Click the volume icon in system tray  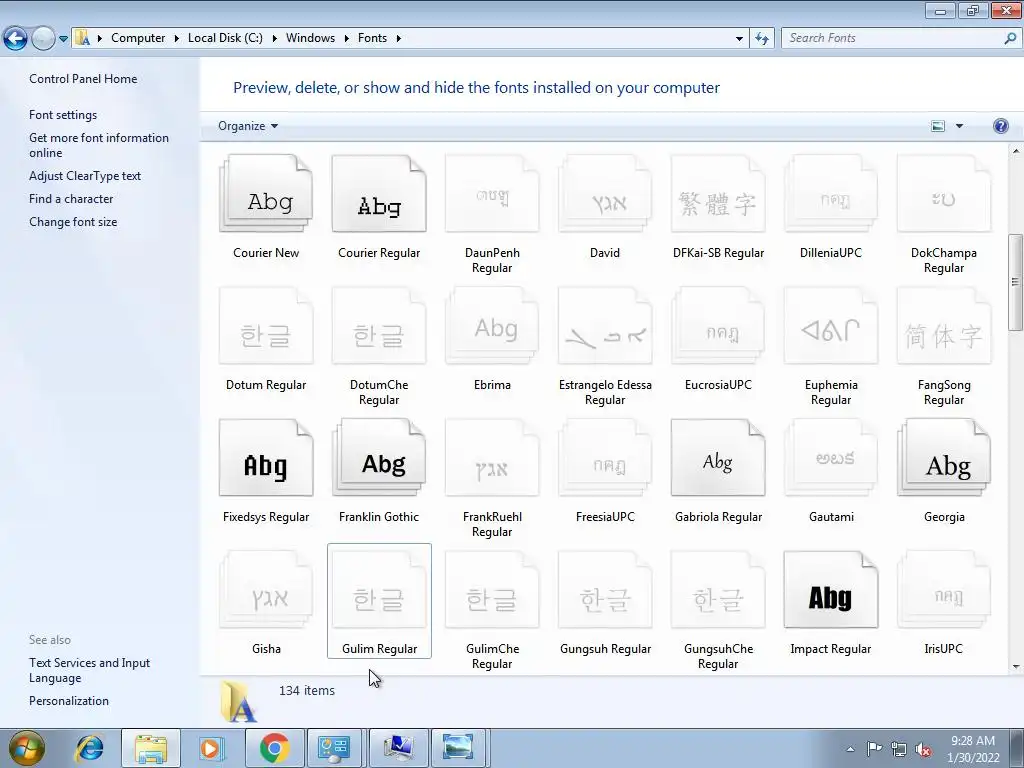coord(923,750)
